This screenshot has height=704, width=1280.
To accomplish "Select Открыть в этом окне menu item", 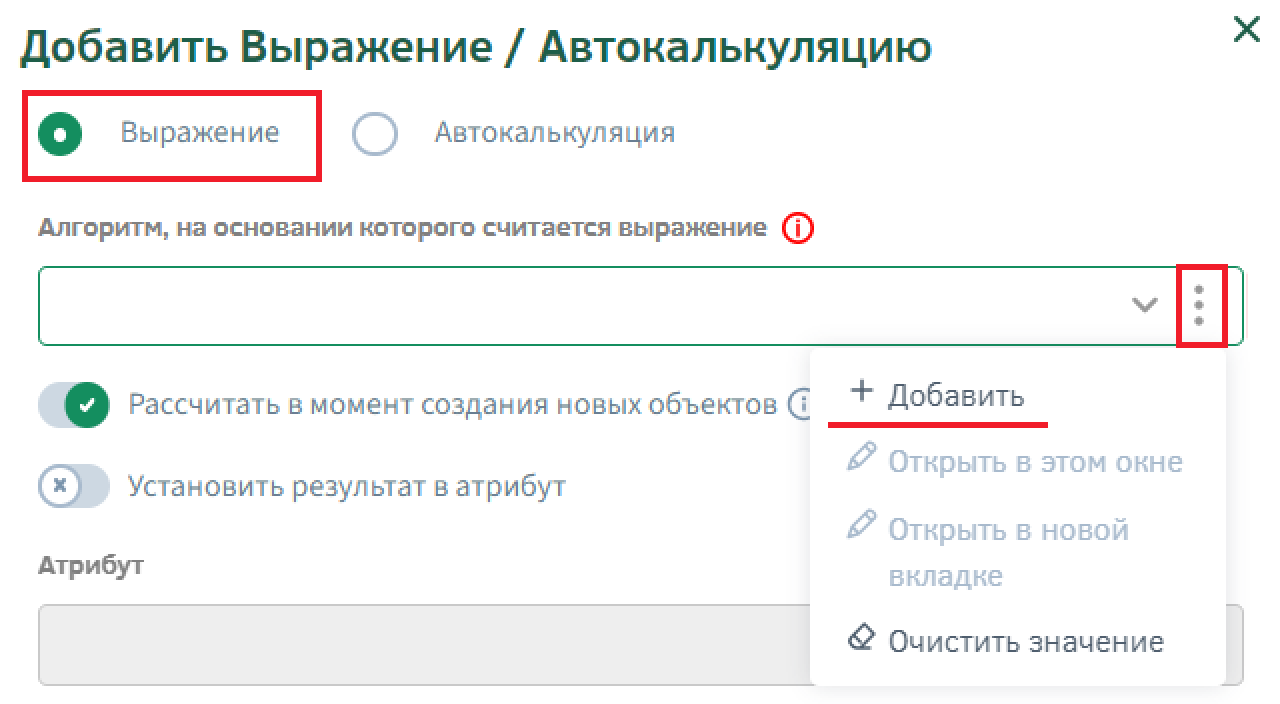I will tap(1034, 462).
